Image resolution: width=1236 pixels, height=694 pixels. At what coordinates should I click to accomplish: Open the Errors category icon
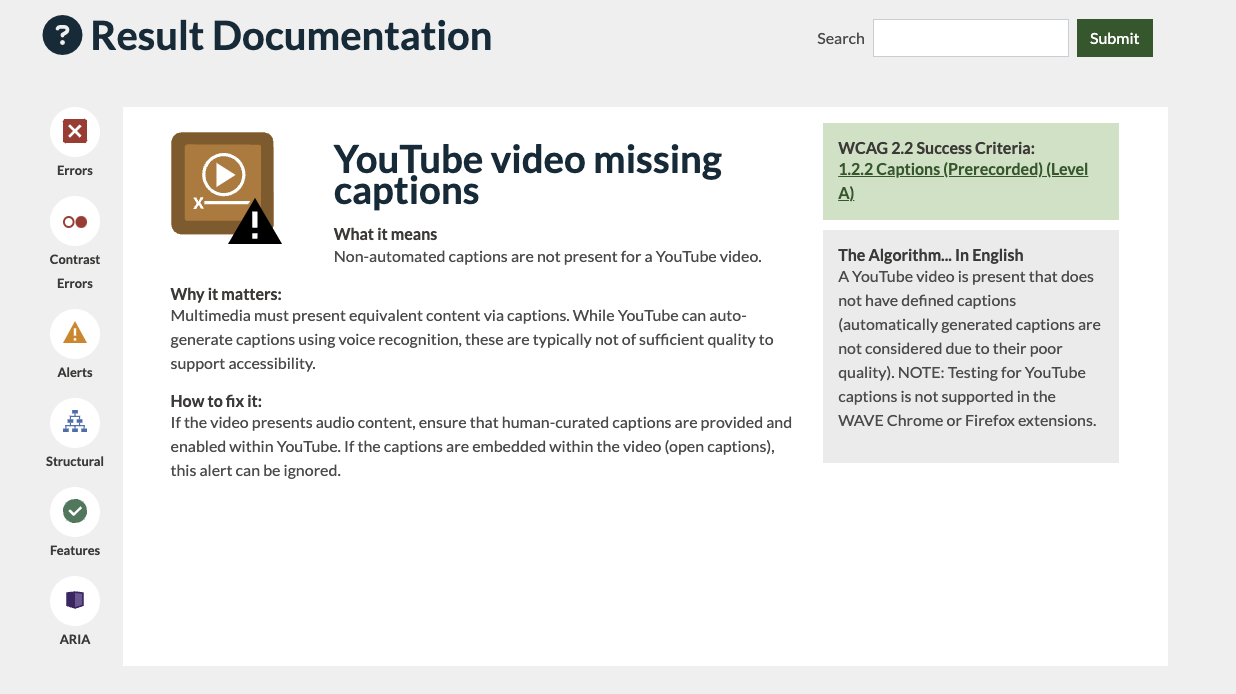point(75,132)
